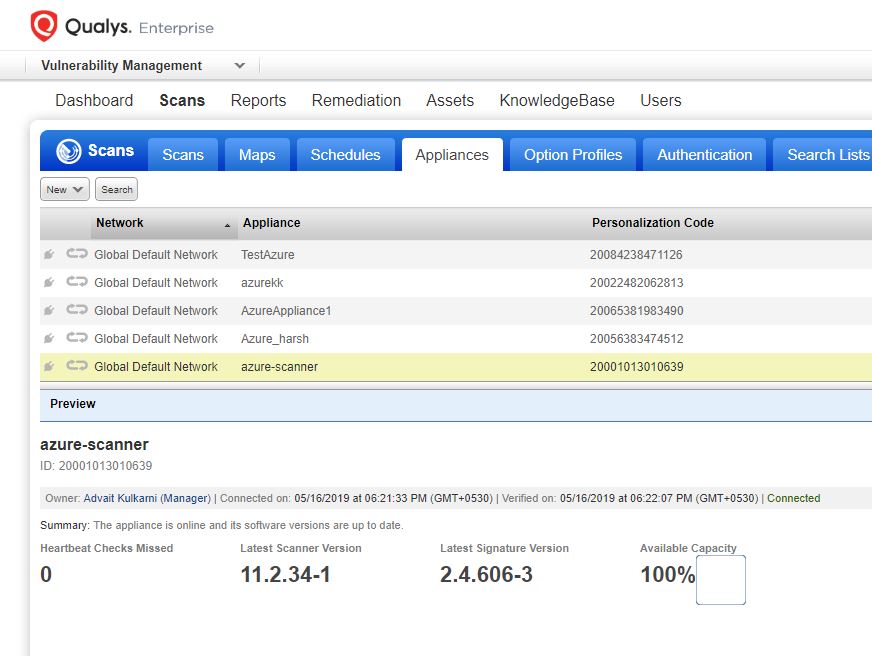Switch to the Maps tab
This screenshot has width=872, height=656.
click(x=256, y=154)
